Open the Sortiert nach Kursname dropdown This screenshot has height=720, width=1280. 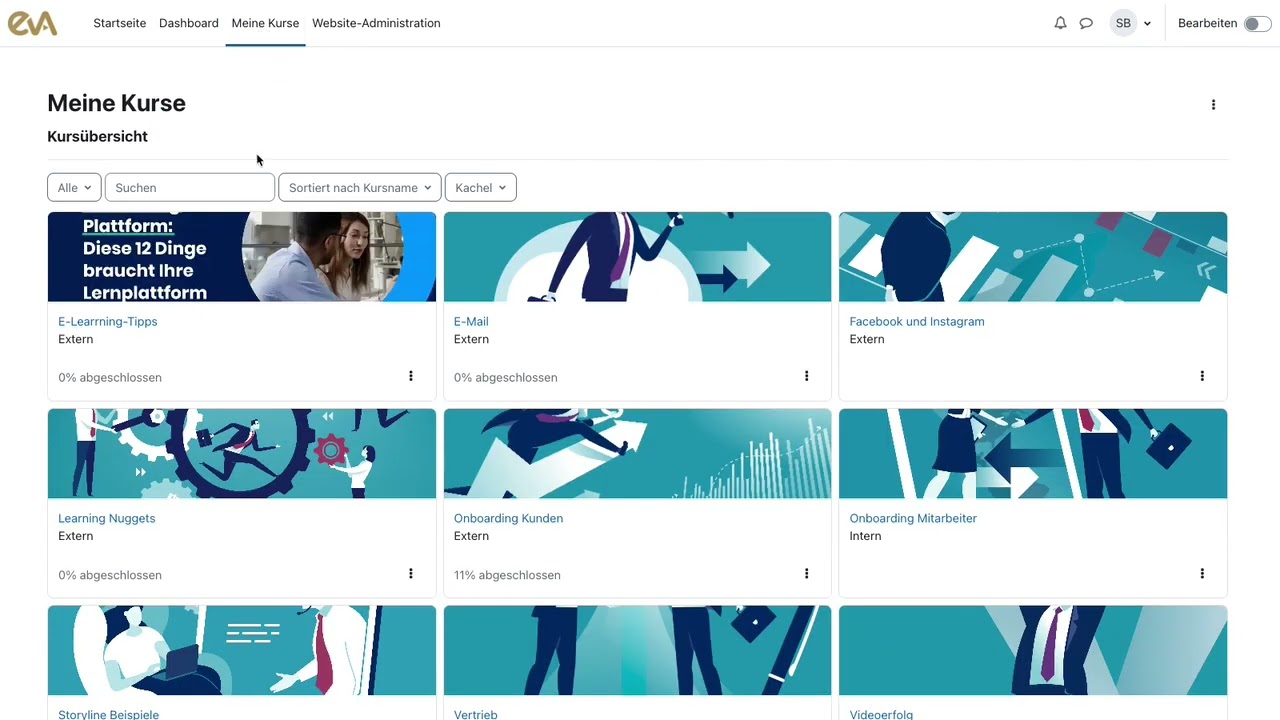tap(360, 187)
